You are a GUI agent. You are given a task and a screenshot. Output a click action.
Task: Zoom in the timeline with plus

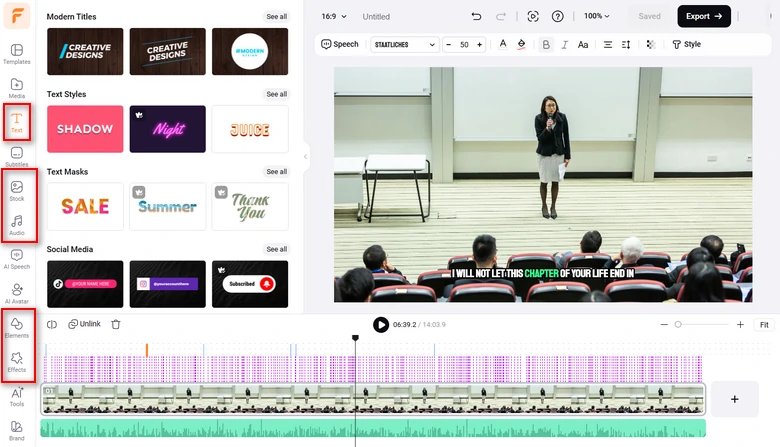click(x=740, y=324)
